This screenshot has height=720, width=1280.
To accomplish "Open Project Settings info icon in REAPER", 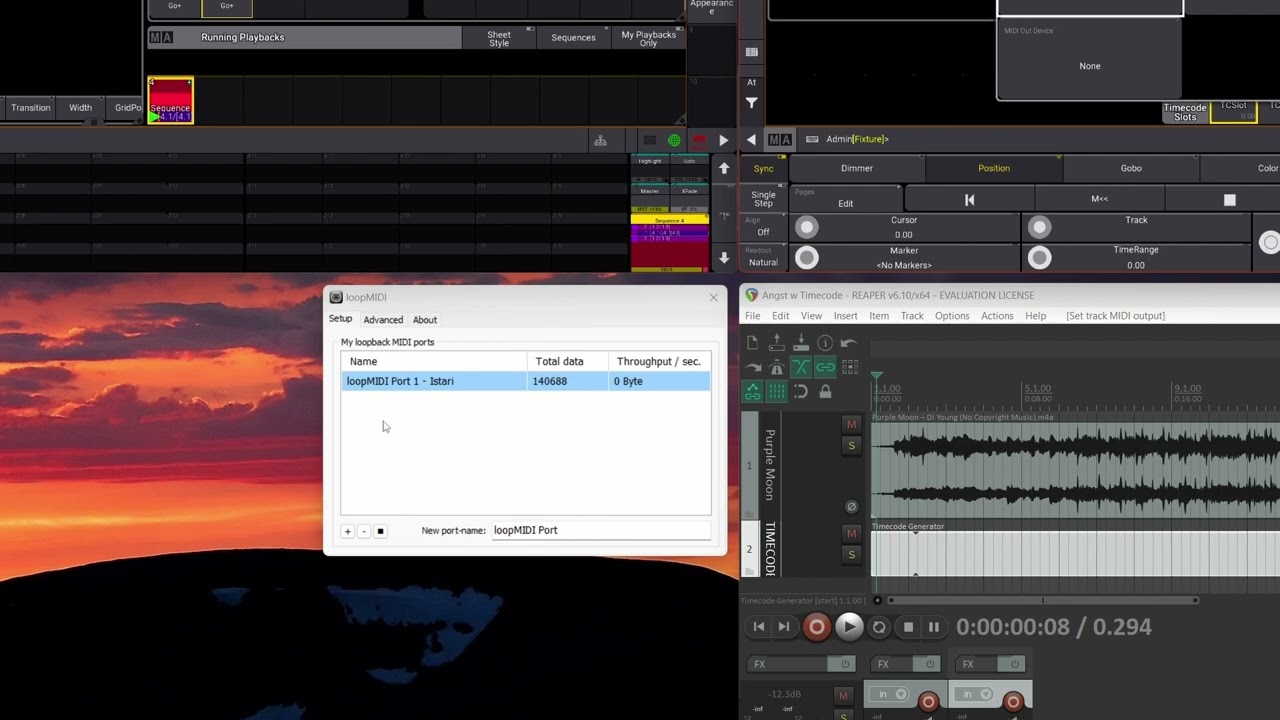I will [825, 343].
